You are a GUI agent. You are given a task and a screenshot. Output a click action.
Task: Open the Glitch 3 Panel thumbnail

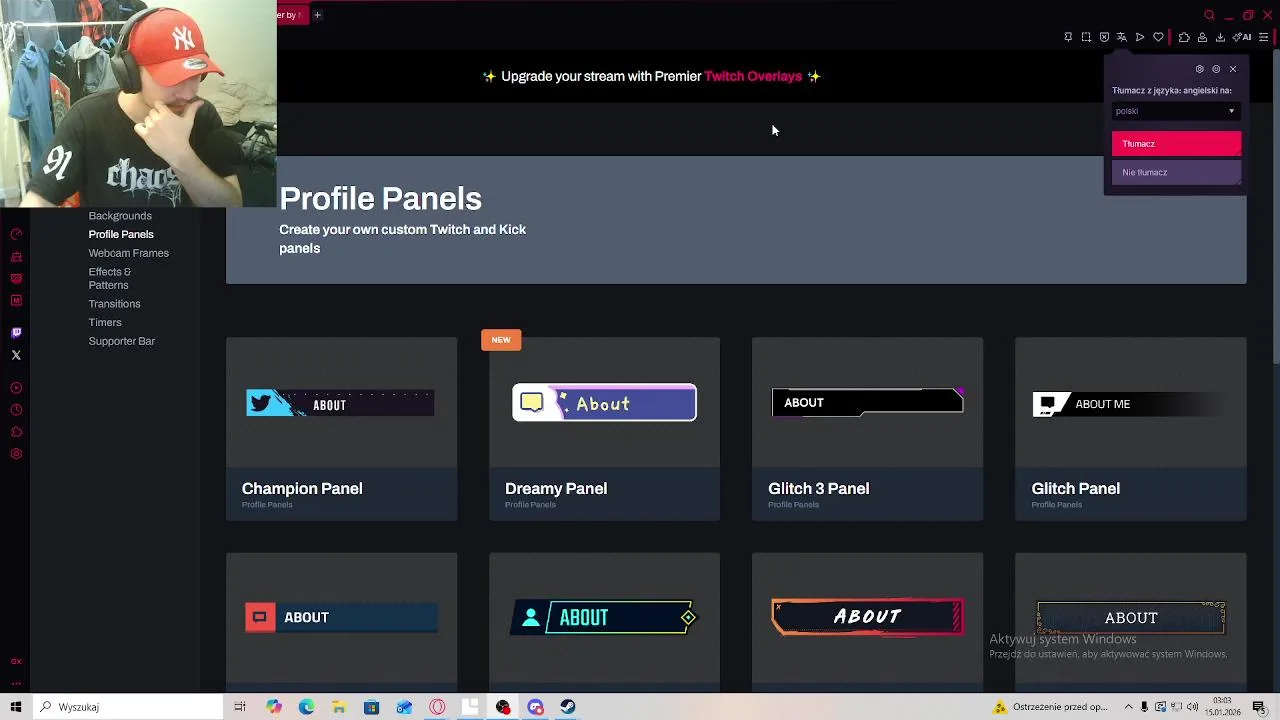pyautogui.click(x=867, y=402)
